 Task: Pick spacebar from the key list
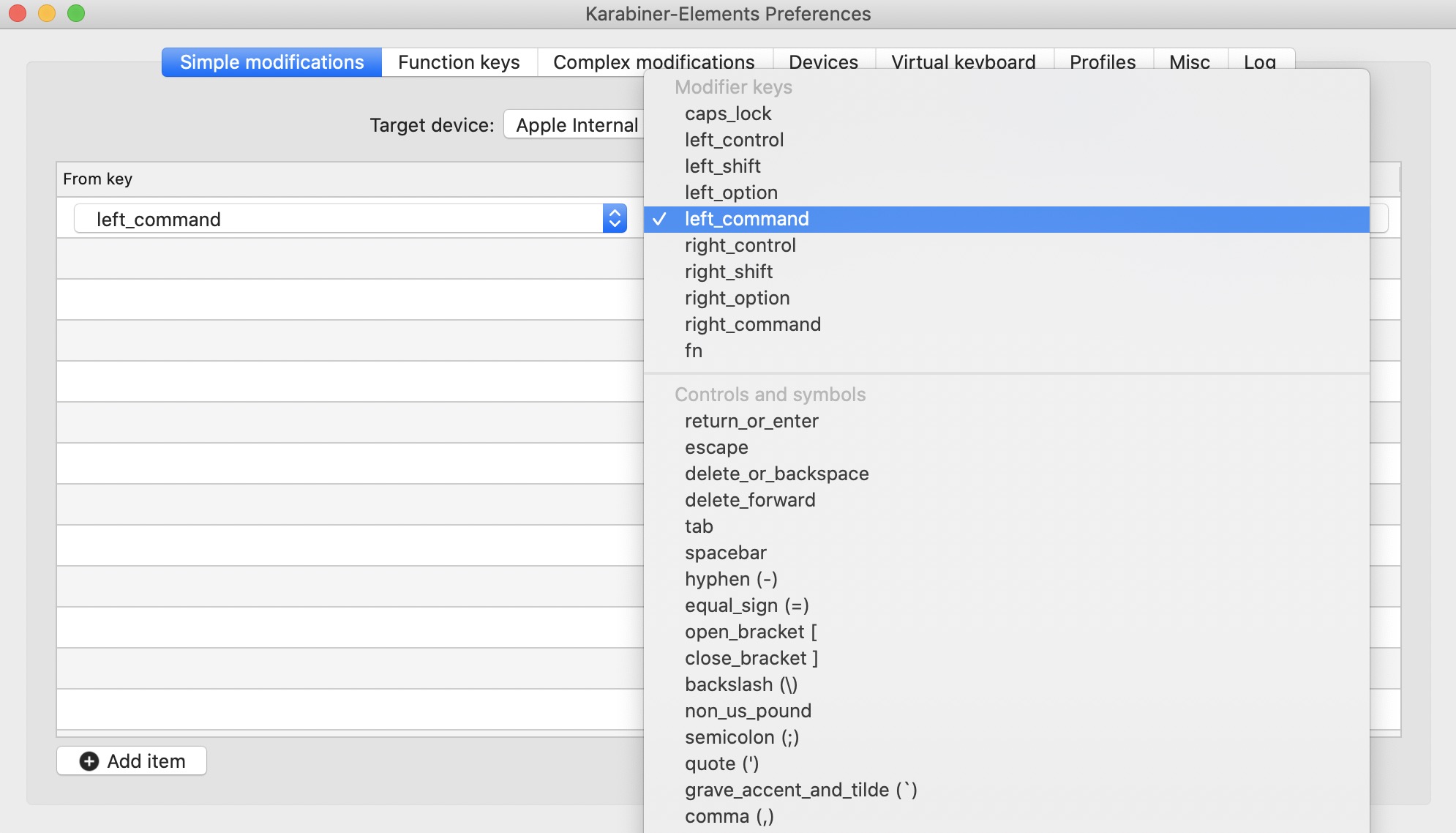[725, 553]
